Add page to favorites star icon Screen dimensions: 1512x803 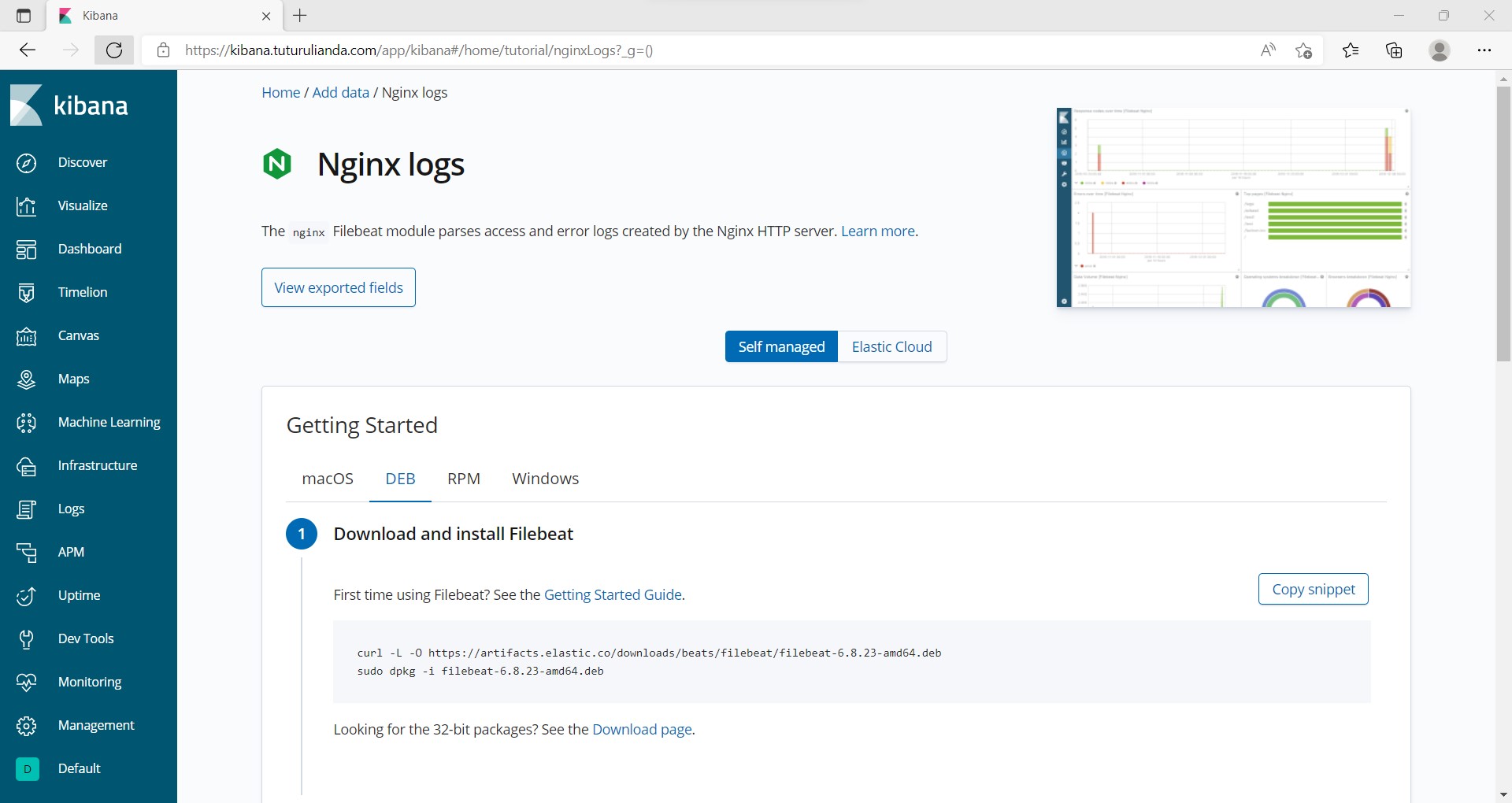(1303, 50)
